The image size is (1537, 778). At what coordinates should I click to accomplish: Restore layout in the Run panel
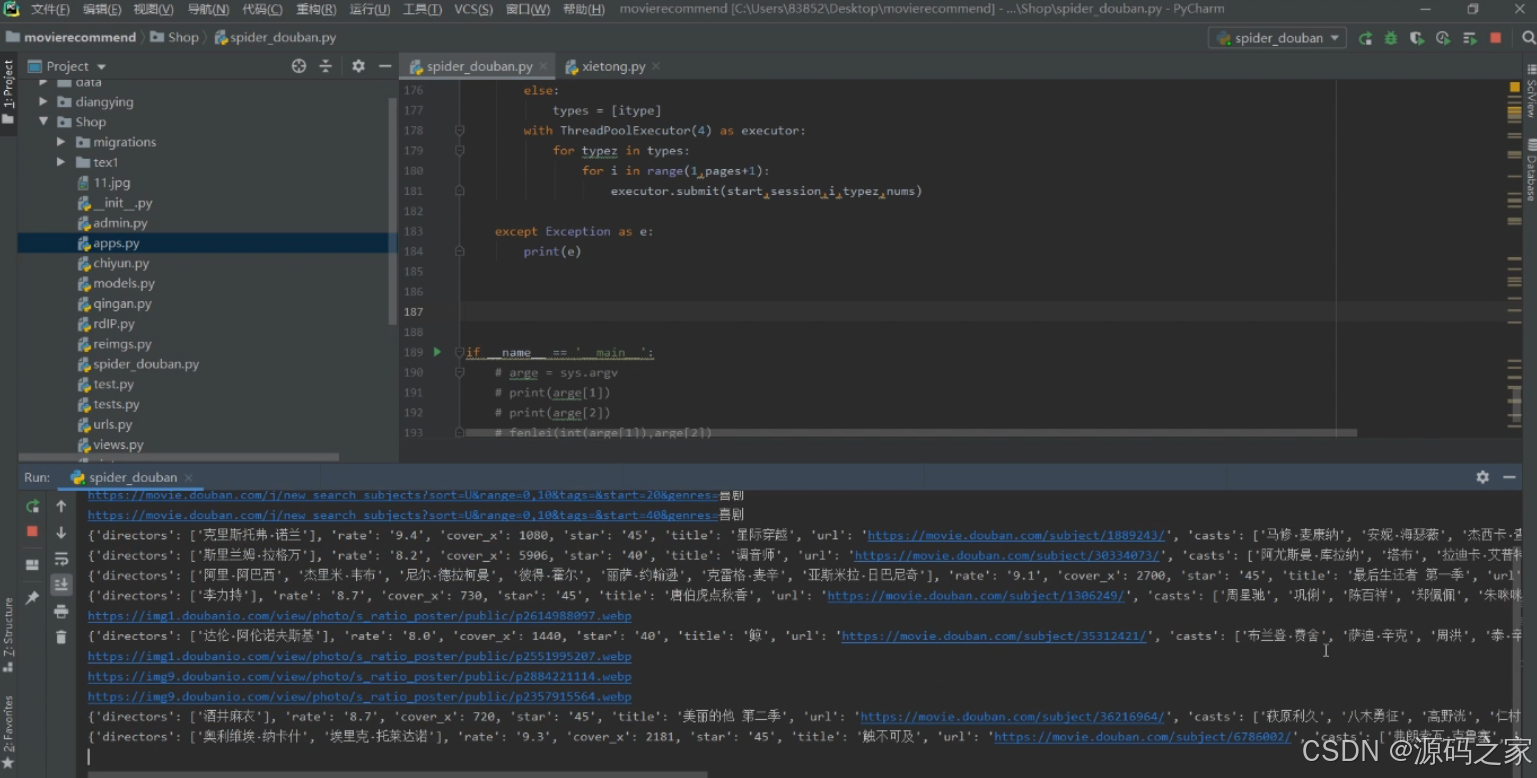33,564
